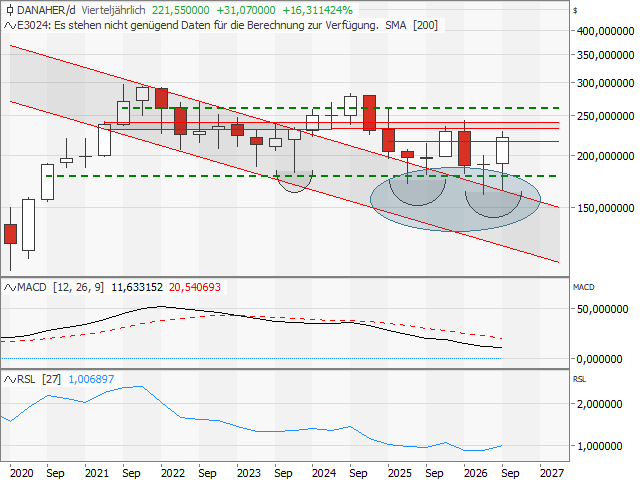Click the 2021 time axis label

click(97, 473)
